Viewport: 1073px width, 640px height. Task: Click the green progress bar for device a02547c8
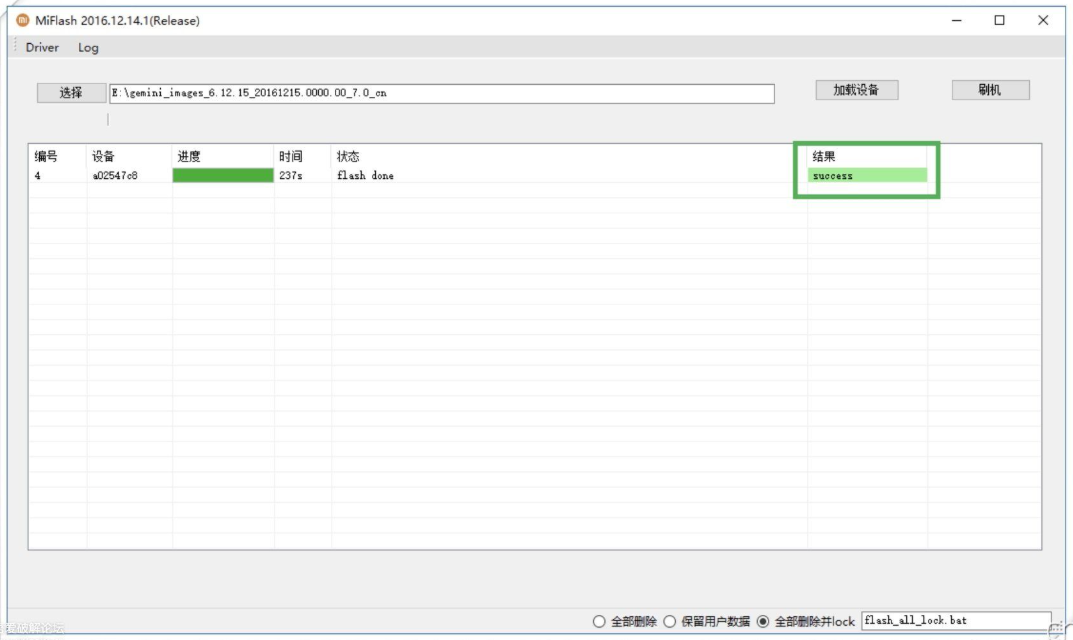click(x=223, y=176)
